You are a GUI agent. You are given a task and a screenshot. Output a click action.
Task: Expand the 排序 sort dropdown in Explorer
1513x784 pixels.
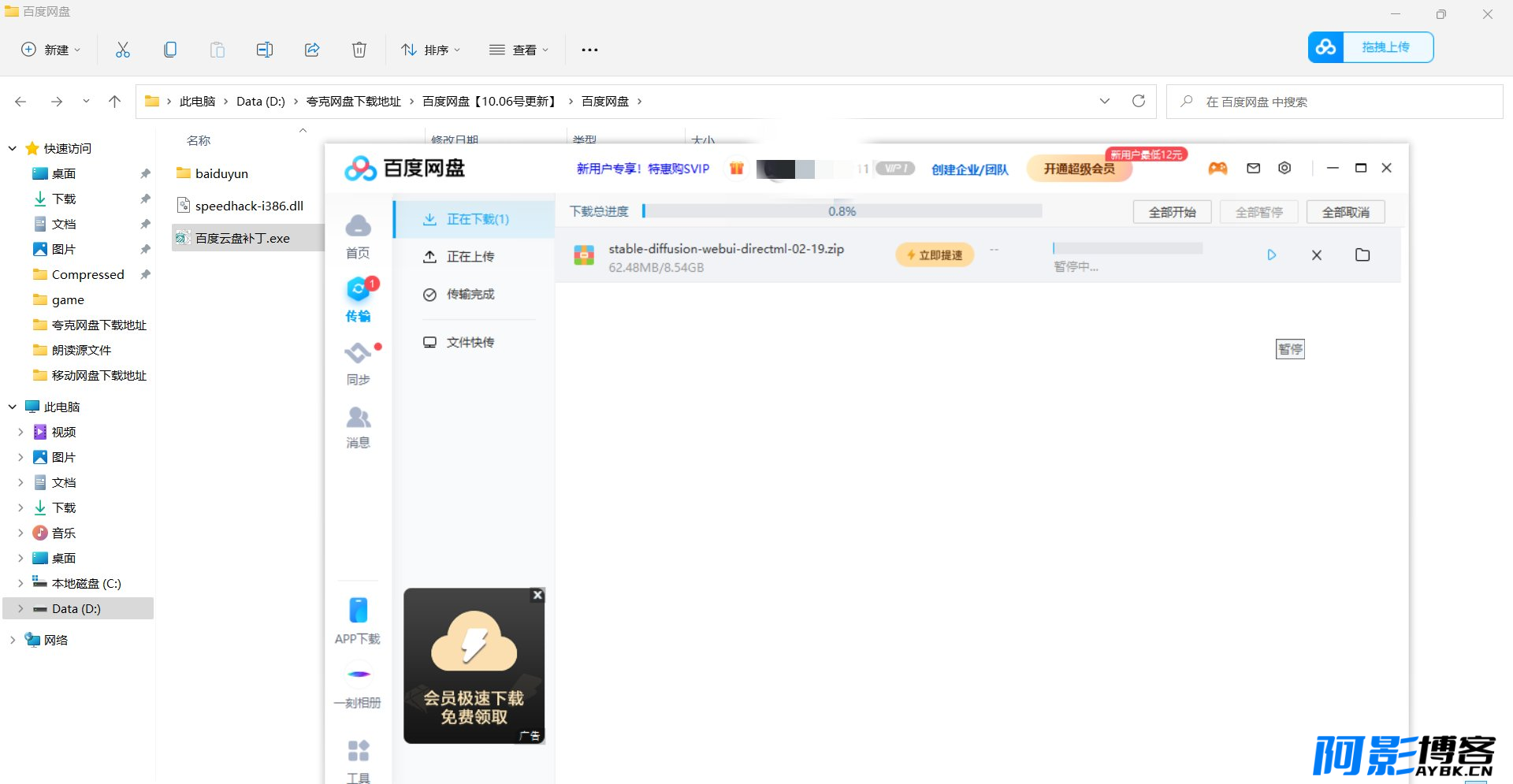430,50
